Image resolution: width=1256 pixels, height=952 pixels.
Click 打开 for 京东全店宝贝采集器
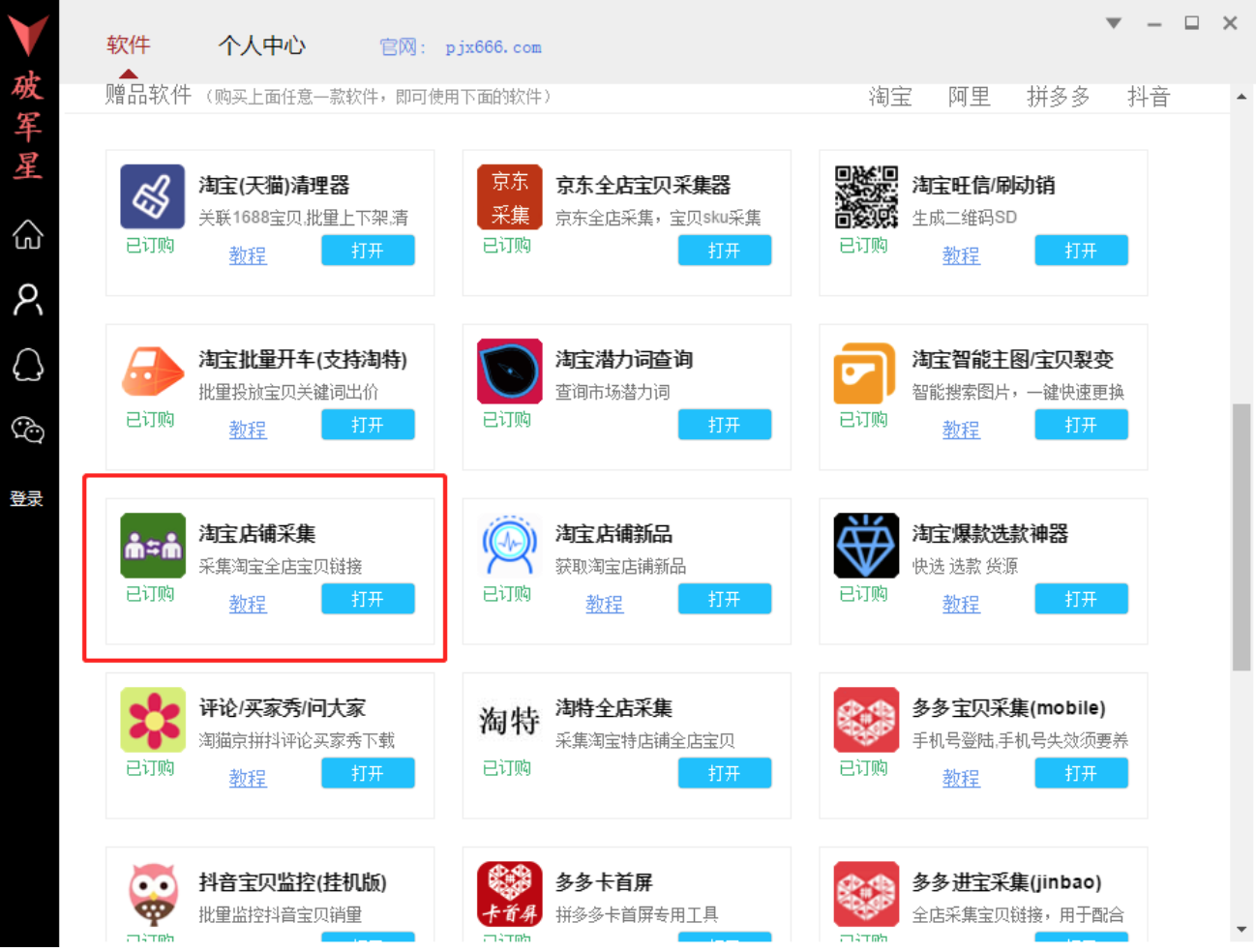(725, 251)
